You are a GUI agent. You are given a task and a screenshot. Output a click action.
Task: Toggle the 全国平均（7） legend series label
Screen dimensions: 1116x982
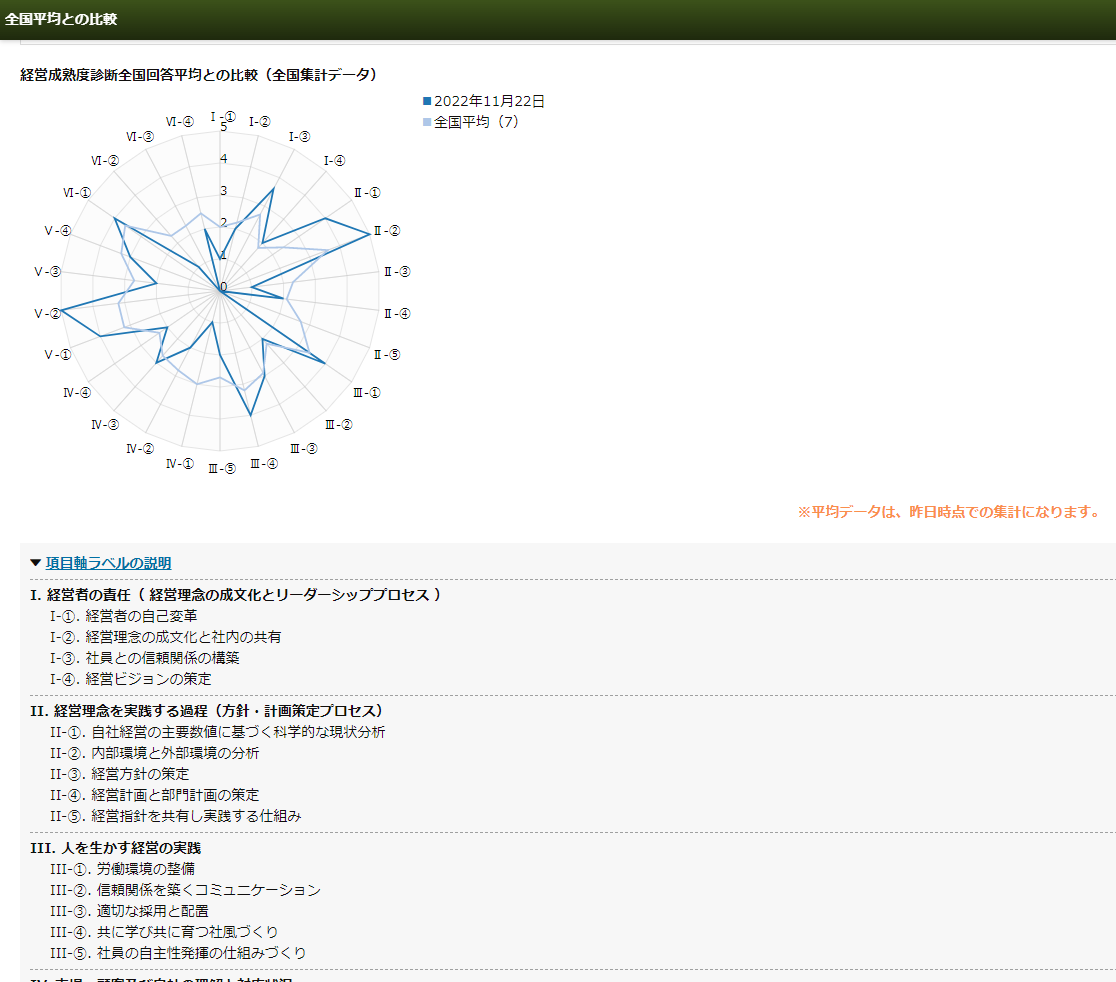point(476,122)
